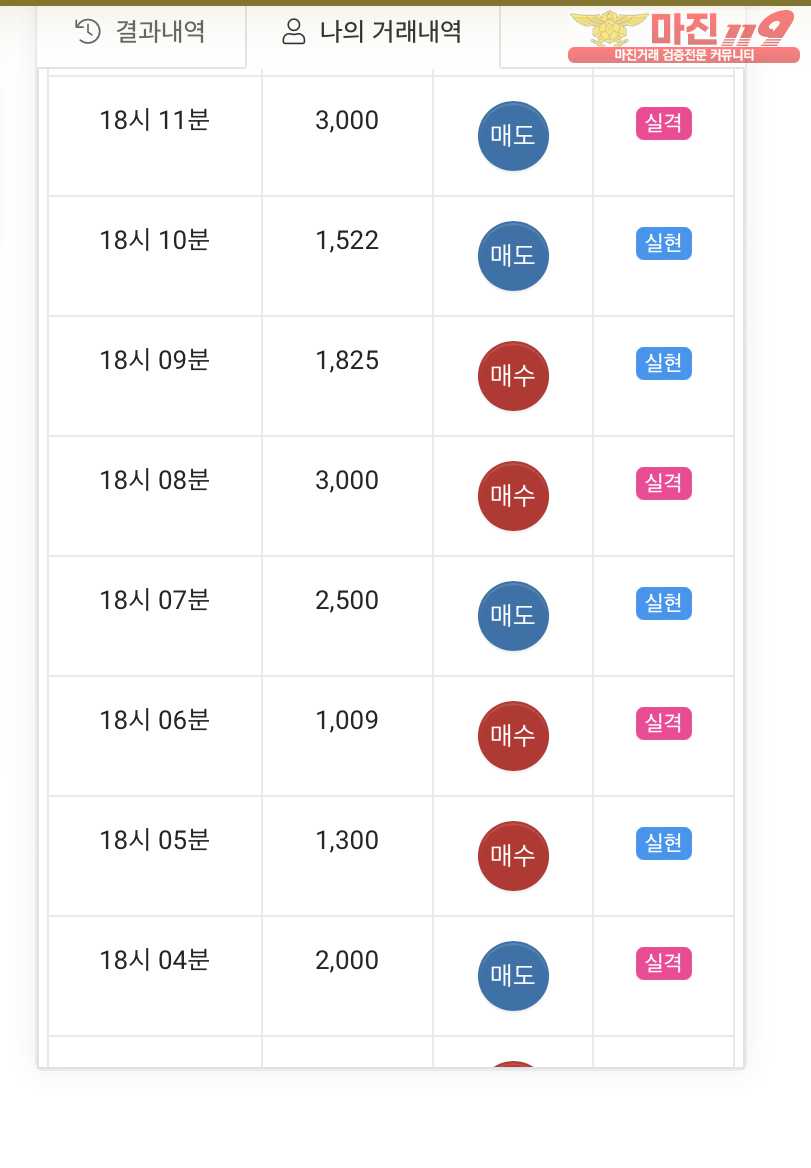The width and height of the screenshot is (811, 1168).
Task: Click 매수 circle for 18시 05분
Action: pos(513,855)
